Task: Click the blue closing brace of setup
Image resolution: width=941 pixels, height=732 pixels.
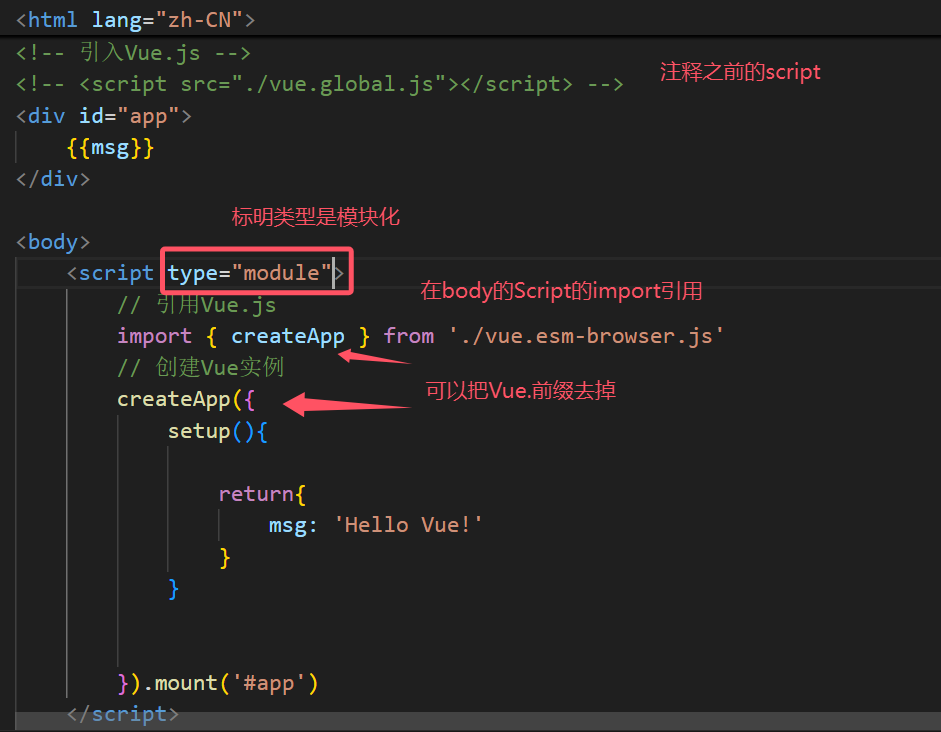Action: [174, 589]
